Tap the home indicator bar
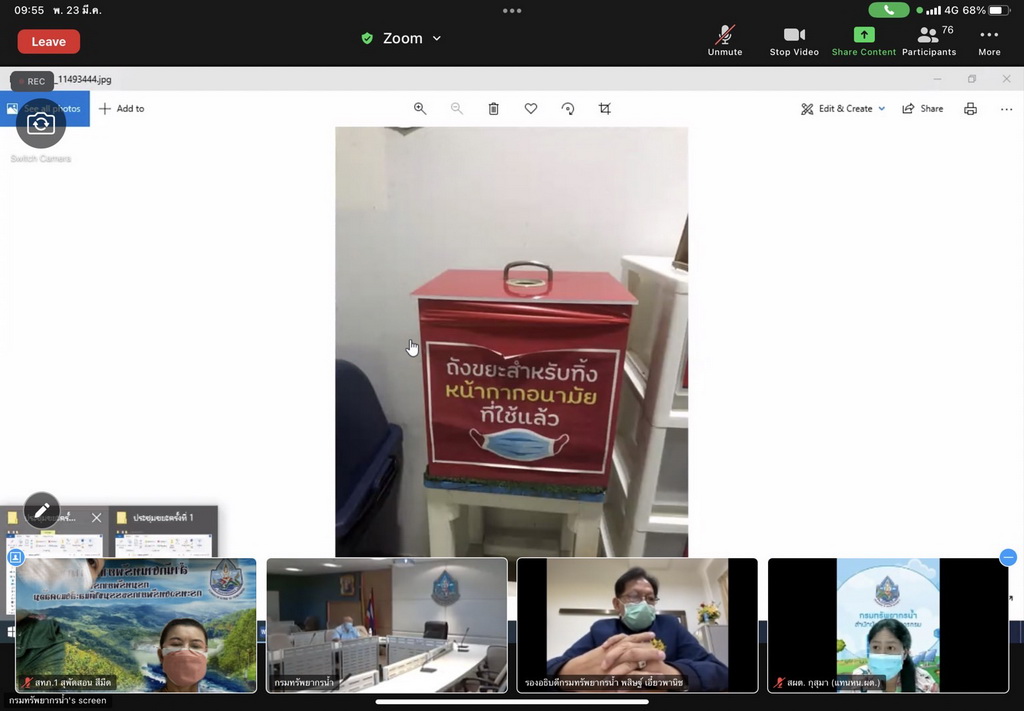 click(x=512, y=703)
